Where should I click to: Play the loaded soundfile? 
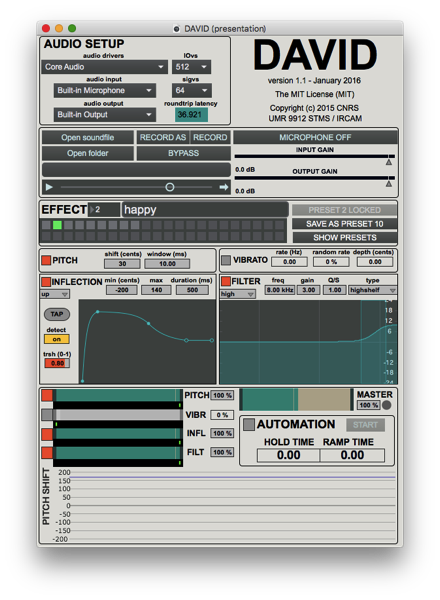(49, 187)
